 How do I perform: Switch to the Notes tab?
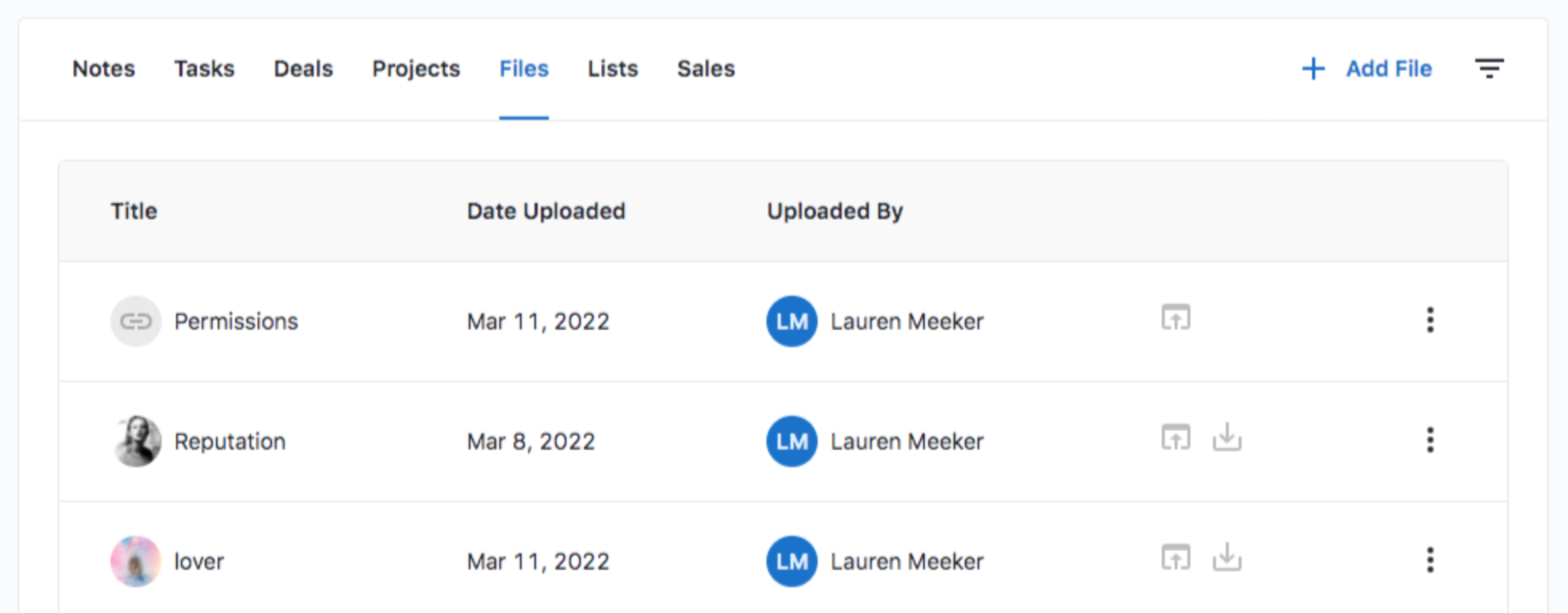point(104,69)
